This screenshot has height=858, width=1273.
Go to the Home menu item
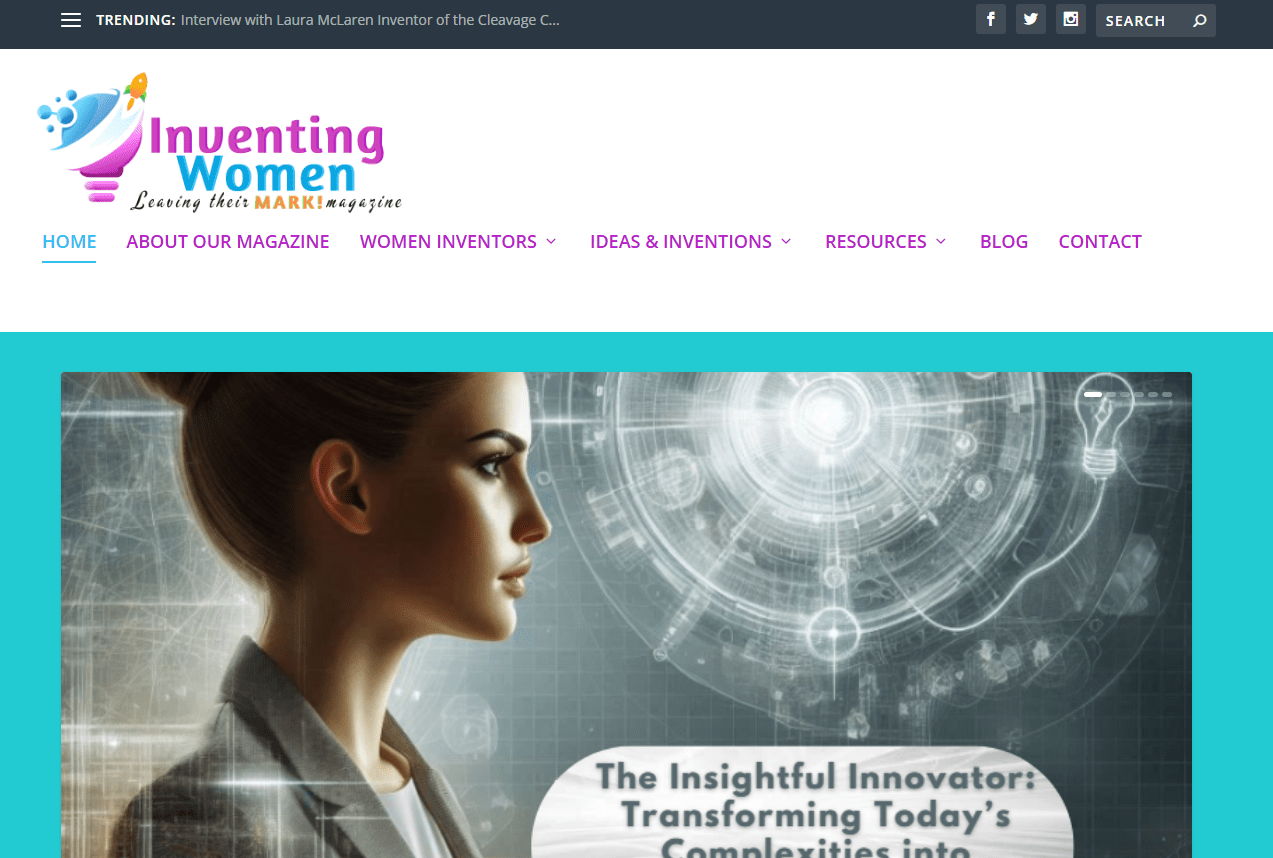[x=69, y=242]
